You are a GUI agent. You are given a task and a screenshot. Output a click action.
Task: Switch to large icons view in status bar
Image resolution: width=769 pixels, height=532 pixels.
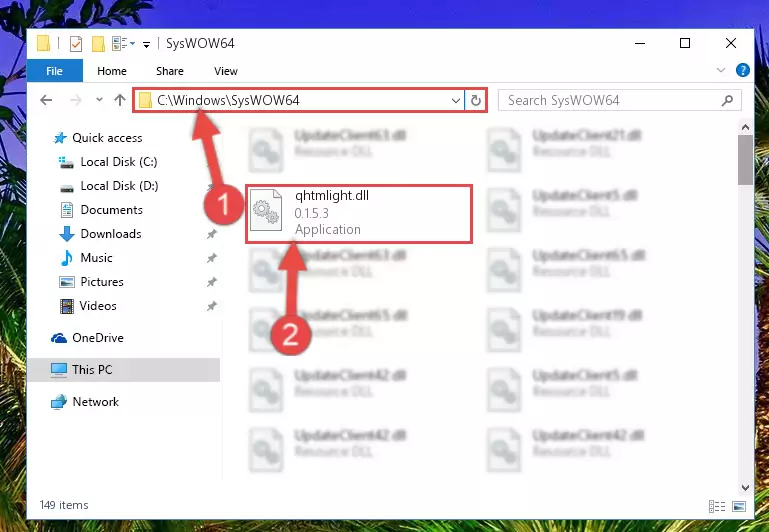739,506
